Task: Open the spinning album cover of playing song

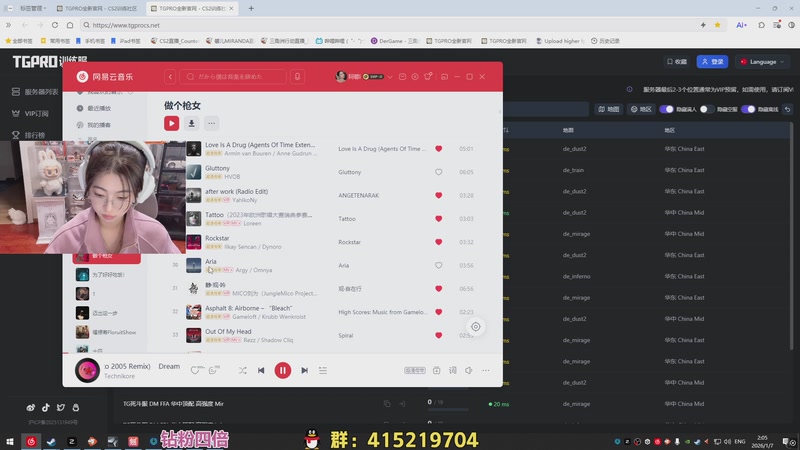Action: (x=87, y=370)
